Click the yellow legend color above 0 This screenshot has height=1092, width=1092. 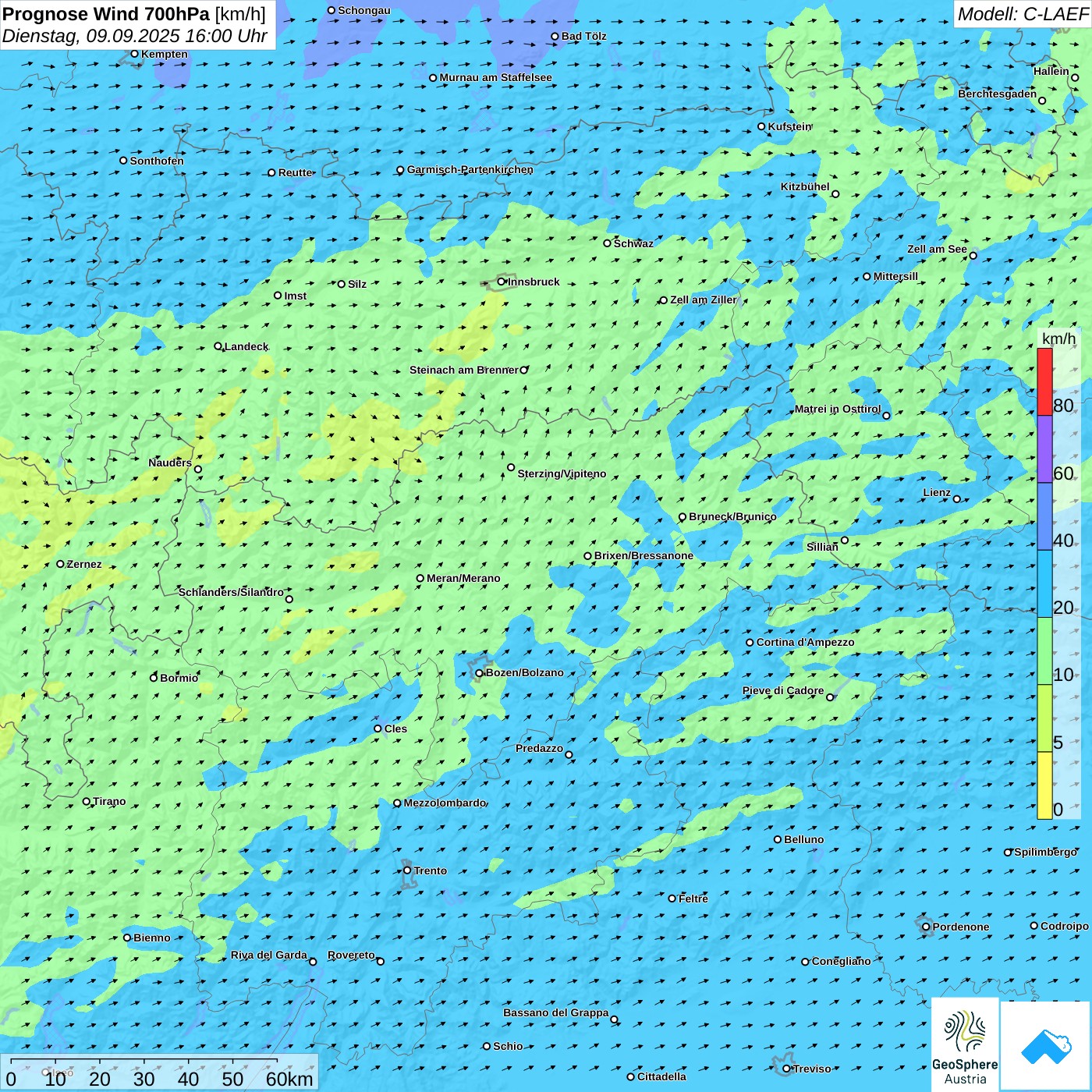pos(1044,785)
